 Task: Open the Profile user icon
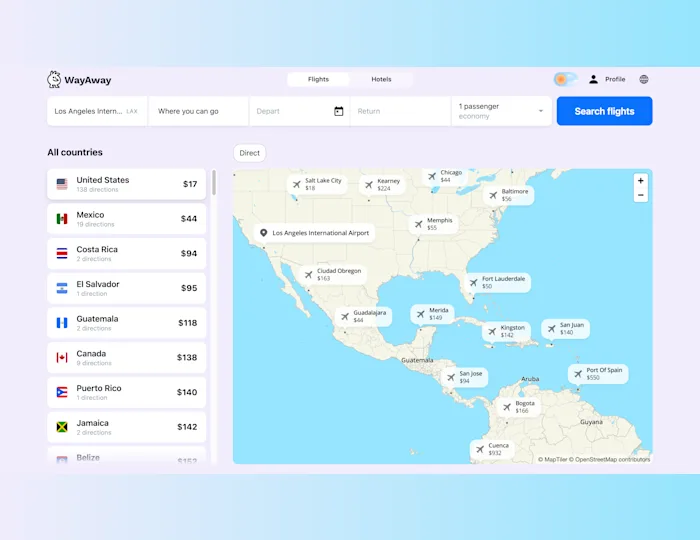(593, 79)
